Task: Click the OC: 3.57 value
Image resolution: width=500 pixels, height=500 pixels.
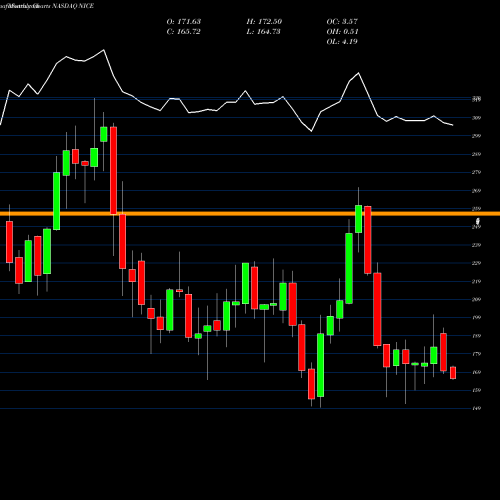Action: point(342,22)
